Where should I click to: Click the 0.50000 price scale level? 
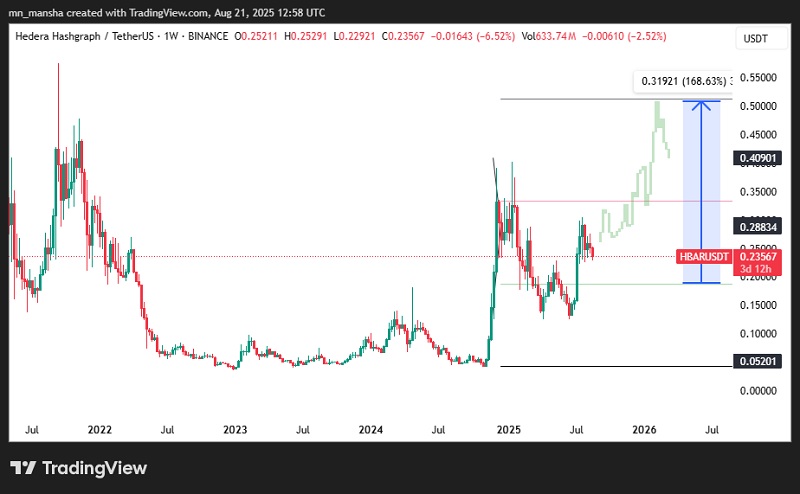(x=758, y=106)
